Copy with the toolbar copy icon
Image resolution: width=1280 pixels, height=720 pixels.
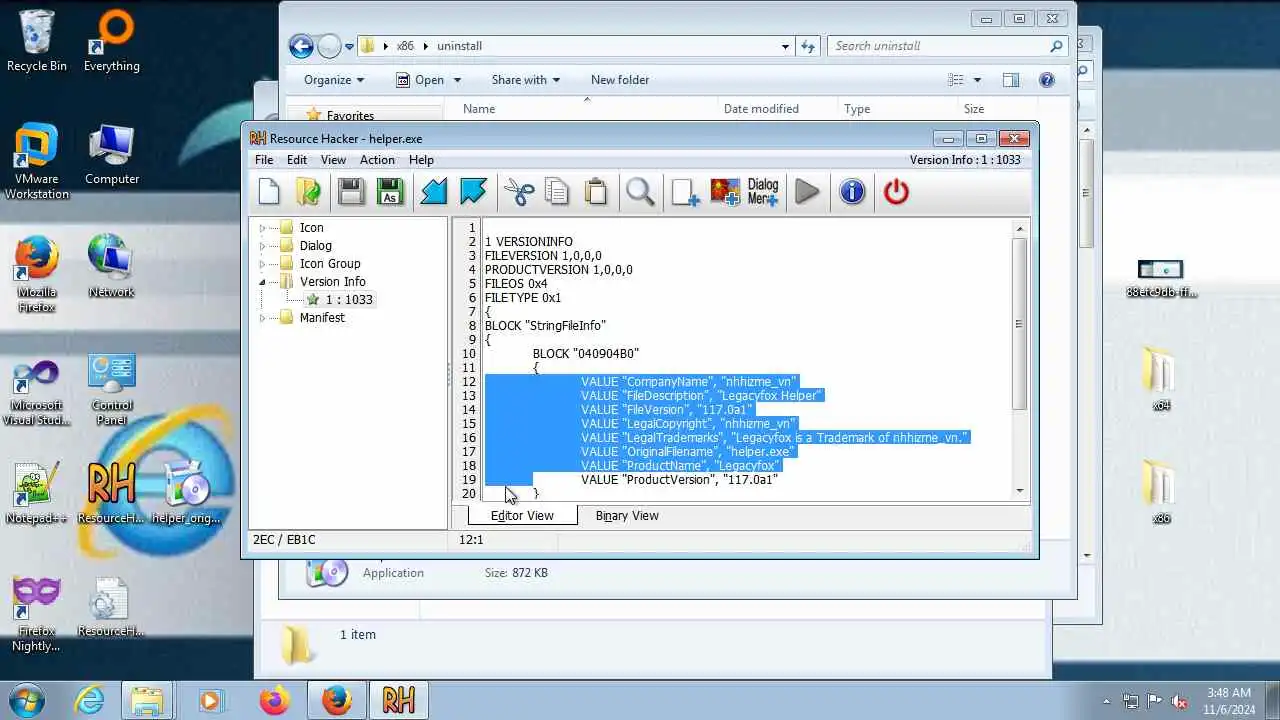[557, 191]
